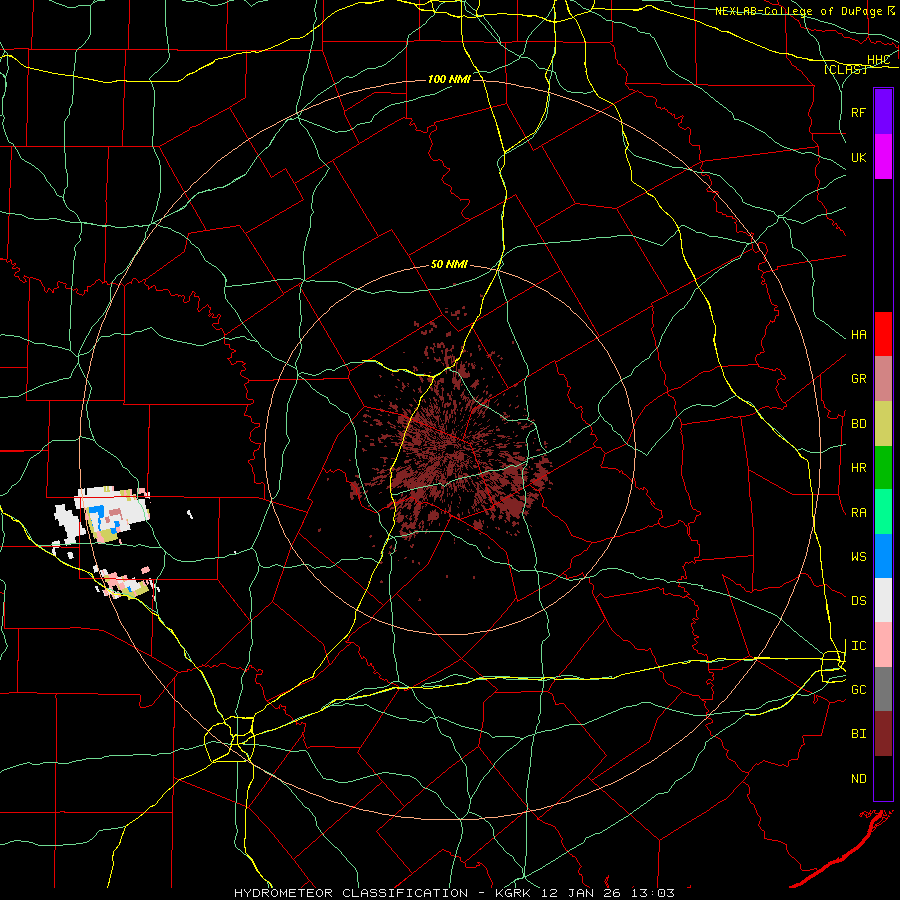Click the NEXLAB-College of DuPage text
The image size is (900, 900).
point(799,11)
